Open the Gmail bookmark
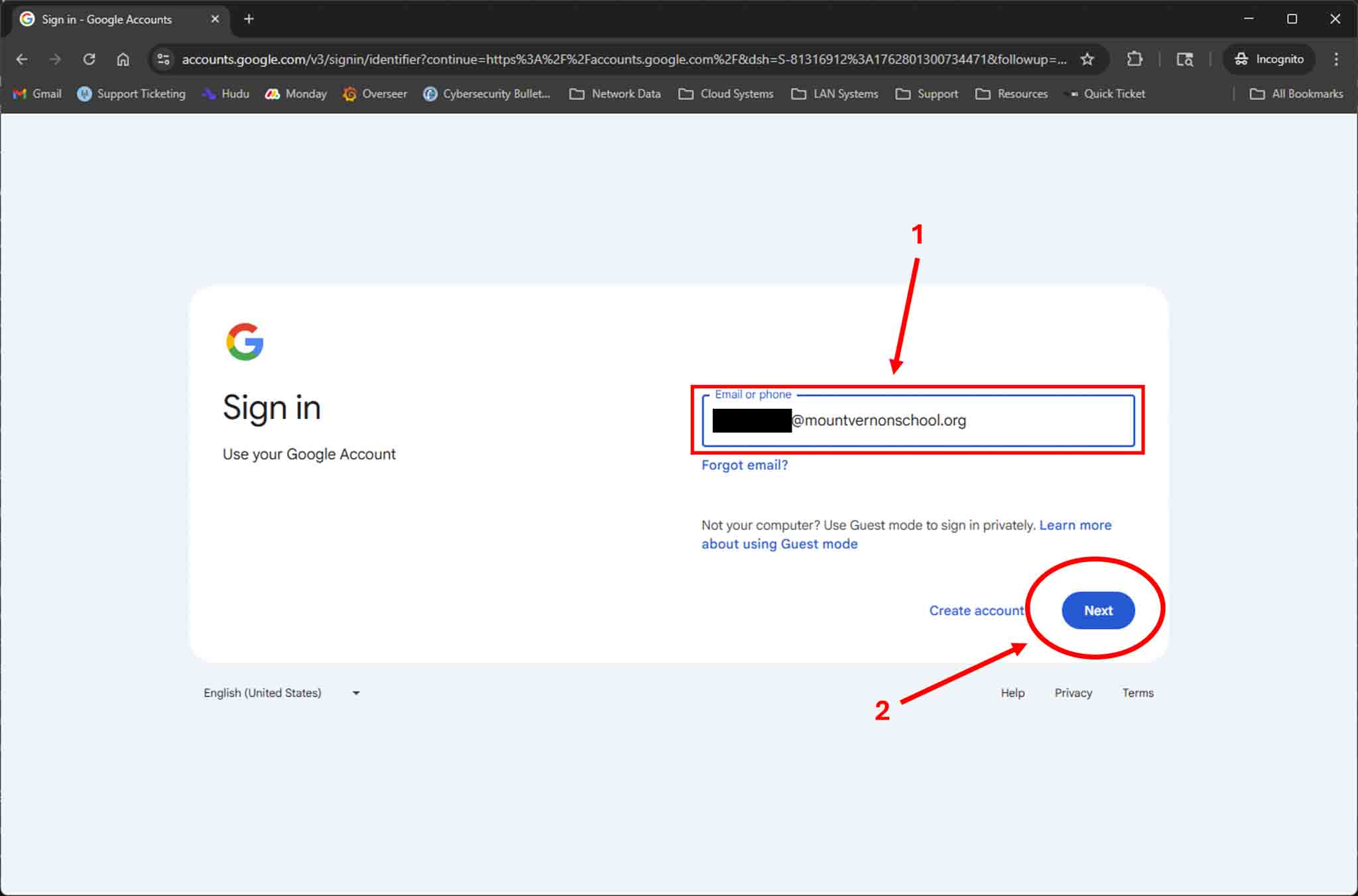Viewport: 1358px width, 896px height. coord(38,93)
